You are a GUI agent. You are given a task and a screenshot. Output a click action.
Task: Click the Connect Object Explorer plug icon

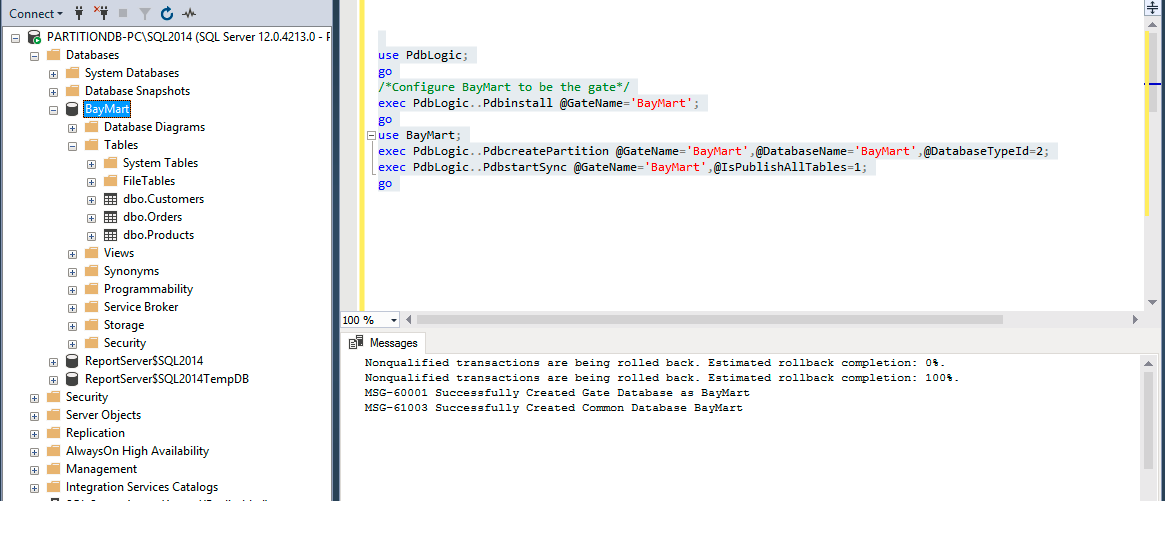pos(79,13)
